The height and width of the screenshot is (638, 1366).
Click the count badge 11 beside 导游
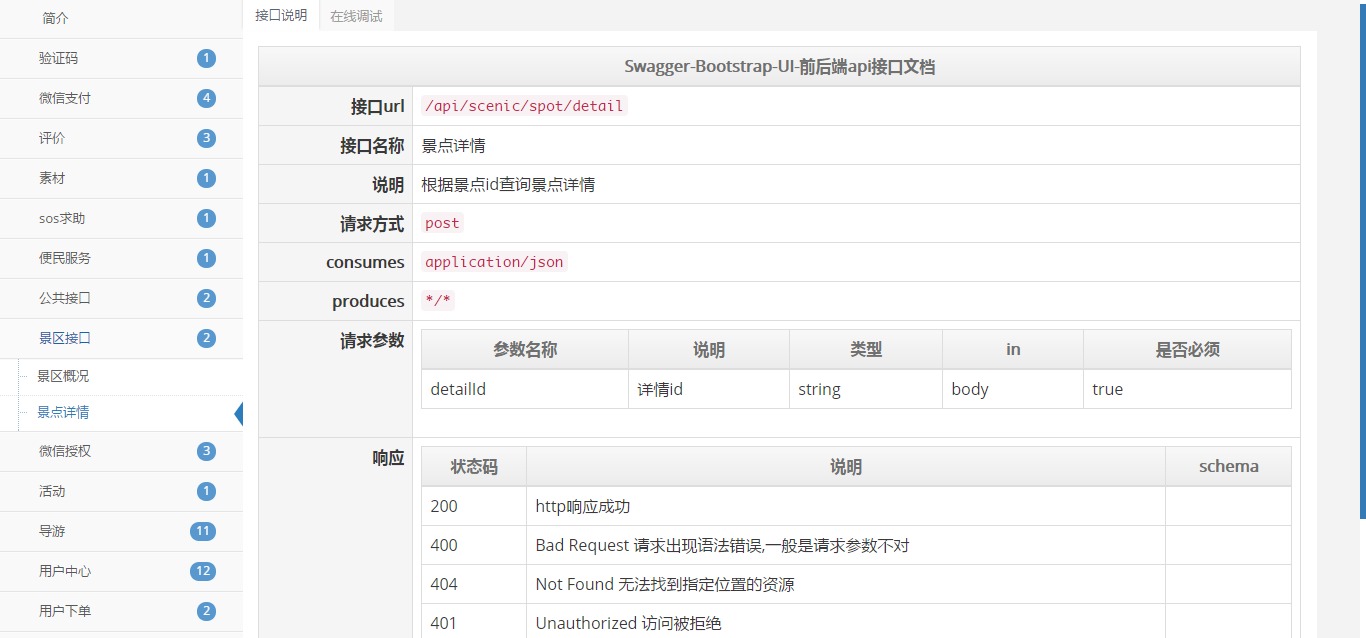click(203, 531)
